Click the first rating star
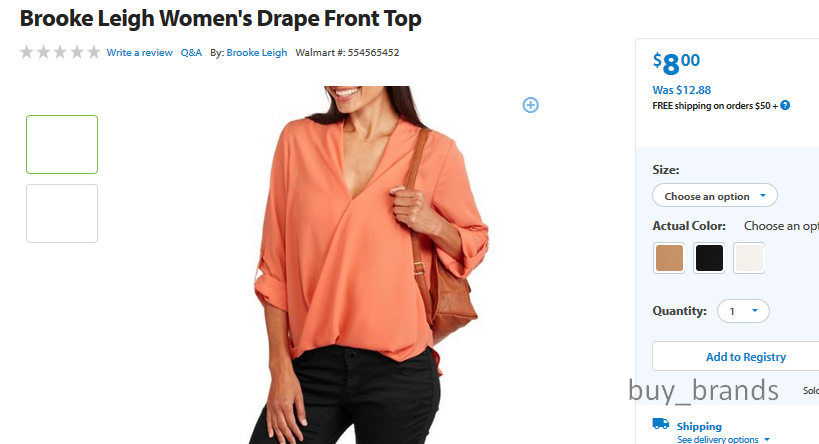The height and width of the screenshot is (444, 819). point(27,52)
